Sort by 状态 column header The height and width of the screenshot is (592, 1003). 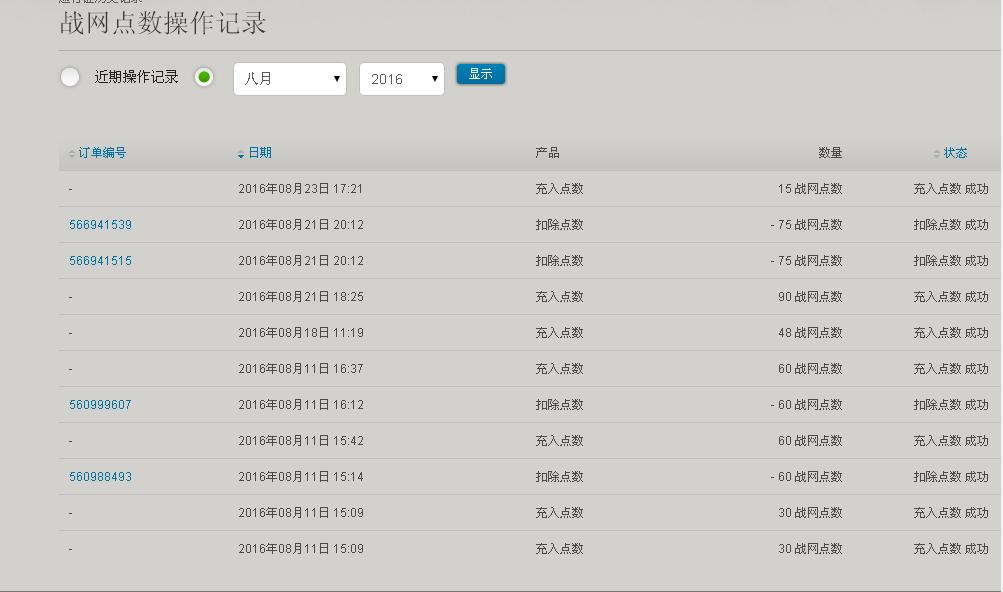point(955,153)
